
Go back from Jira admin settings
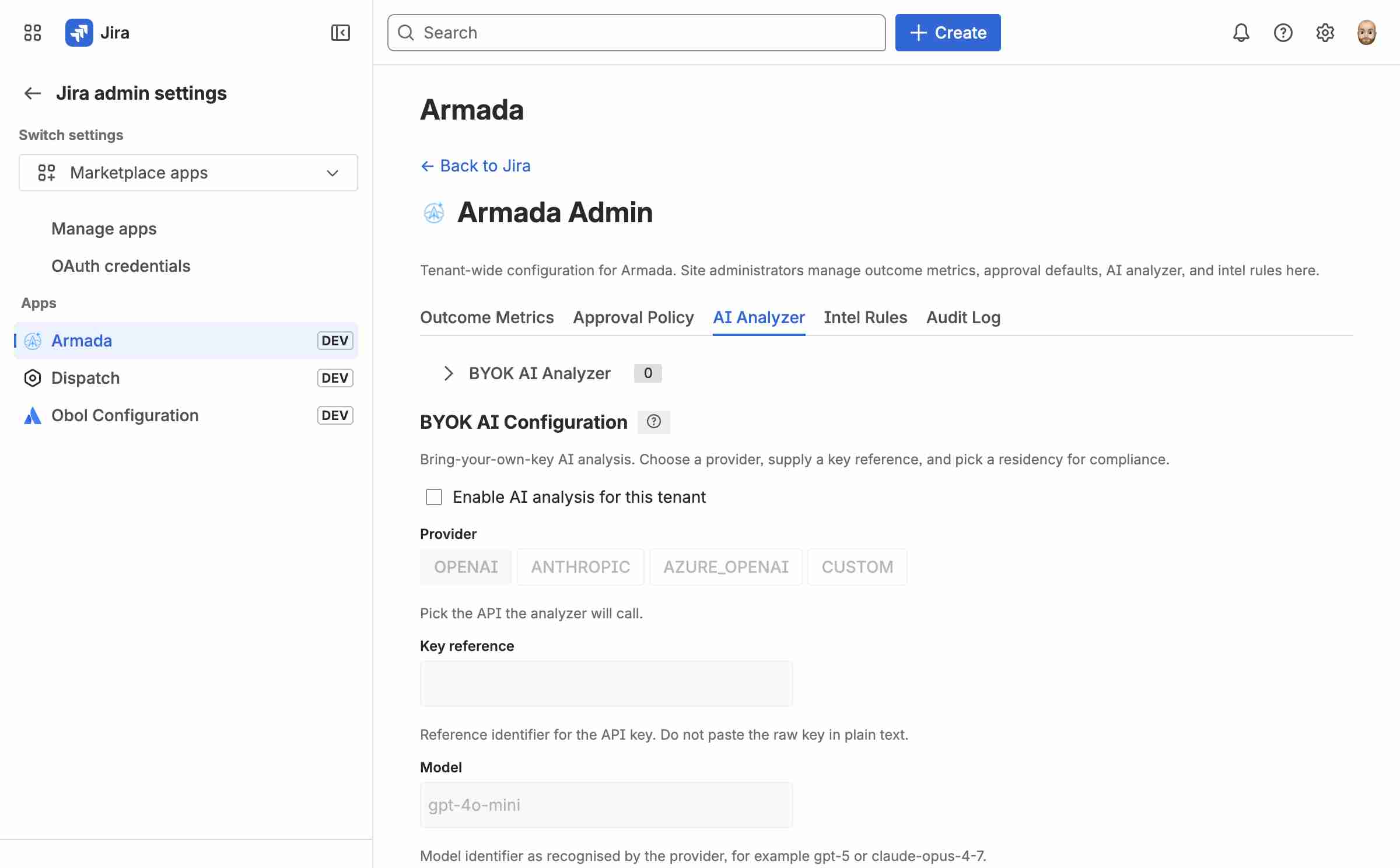point(33,93)
